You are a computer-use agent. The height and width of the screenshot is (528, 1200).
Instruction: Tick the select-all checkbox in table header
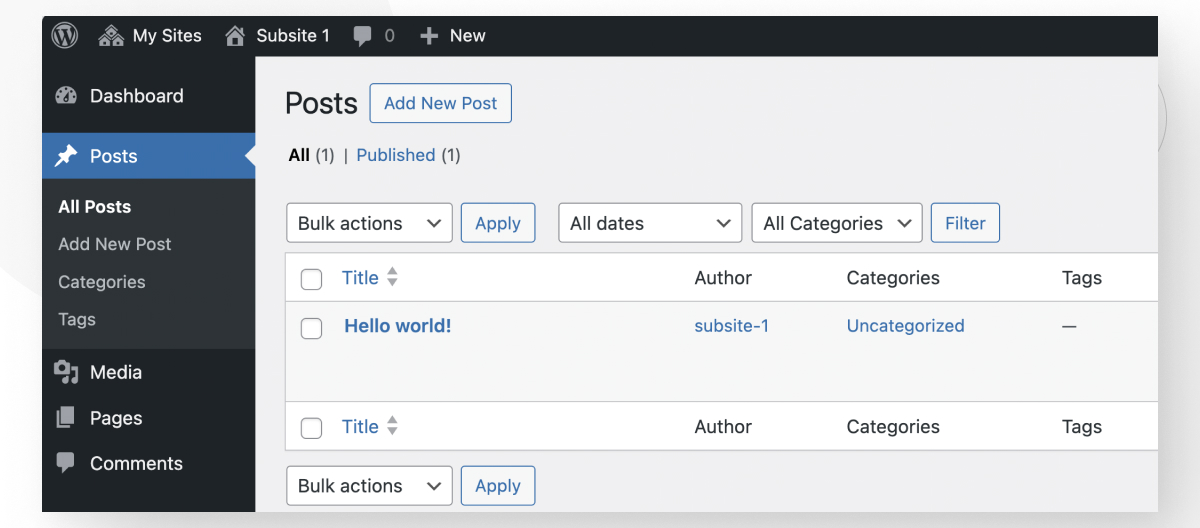point(312,279)
